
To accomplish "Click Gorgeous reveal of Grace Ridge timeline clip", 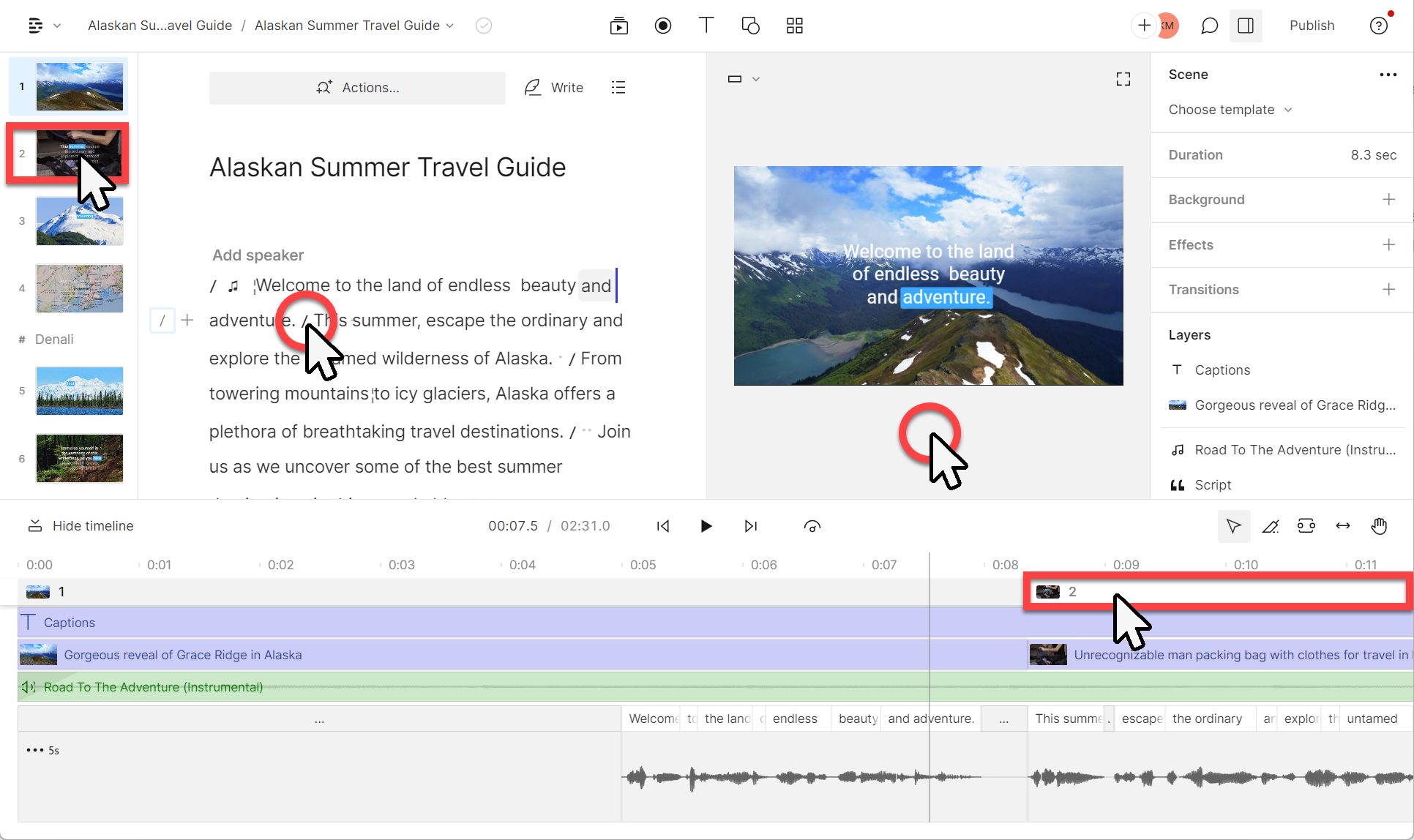I will coord(521,655).
